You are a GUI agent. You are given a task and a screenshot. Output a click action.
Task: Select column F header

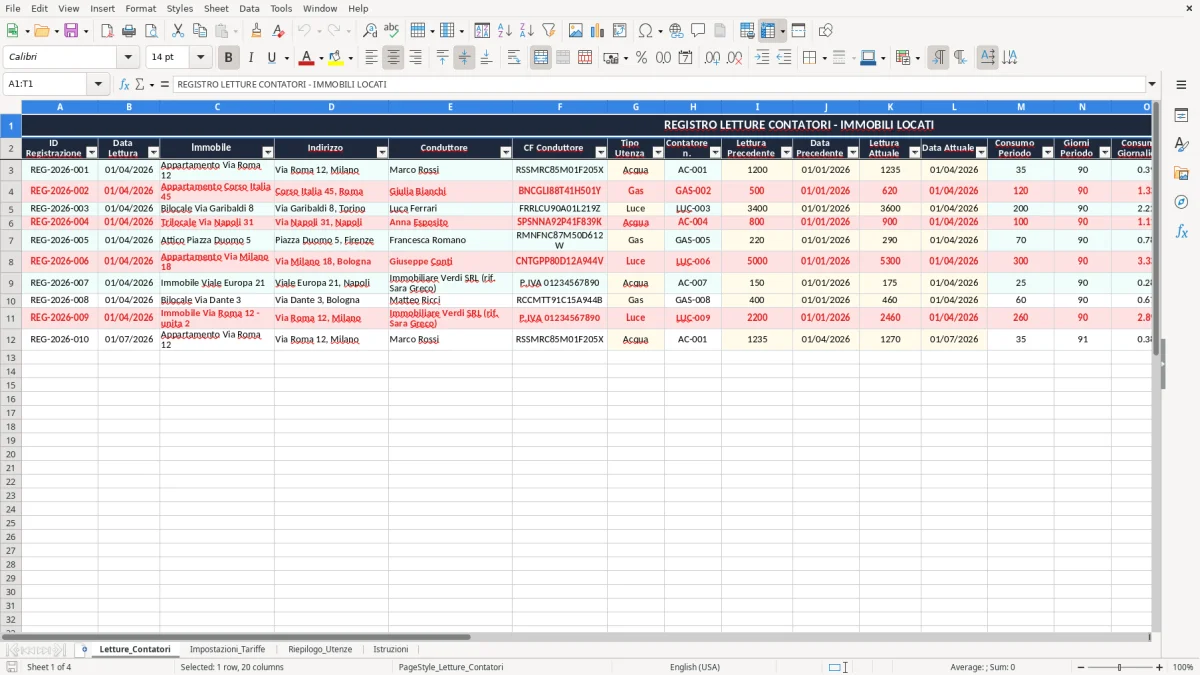(560, 106)
